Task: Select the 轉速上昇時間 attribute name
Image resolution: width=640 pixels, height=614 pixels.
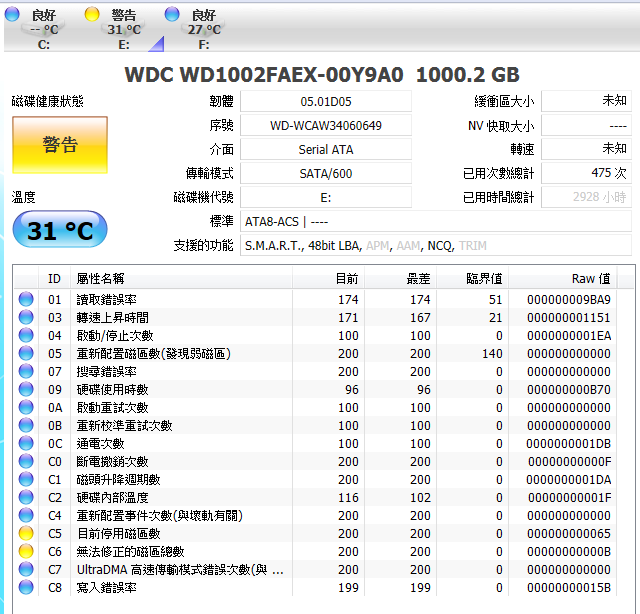Action: 113,317
